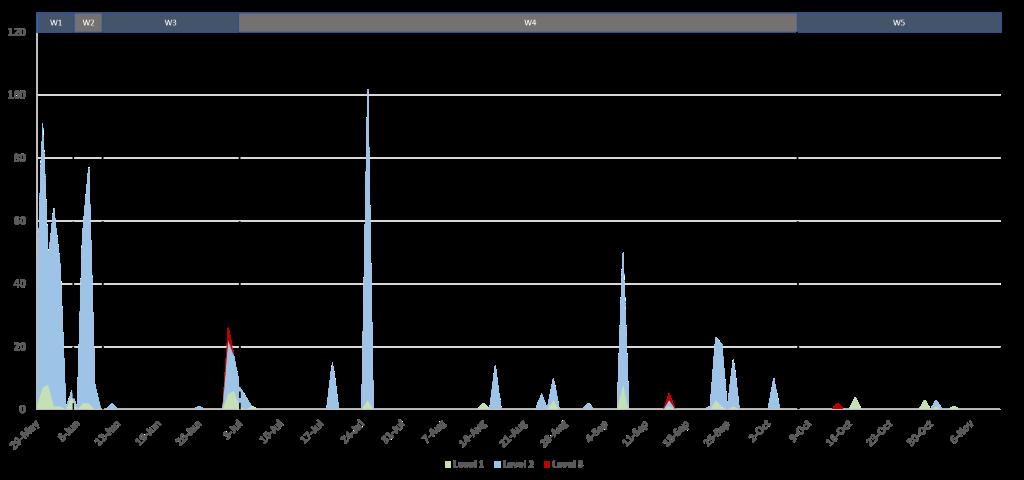Click the 'Level 2' legend label
Image resolution: width=1024 pixels, height=480 pixels.
(x=519, y=464)
